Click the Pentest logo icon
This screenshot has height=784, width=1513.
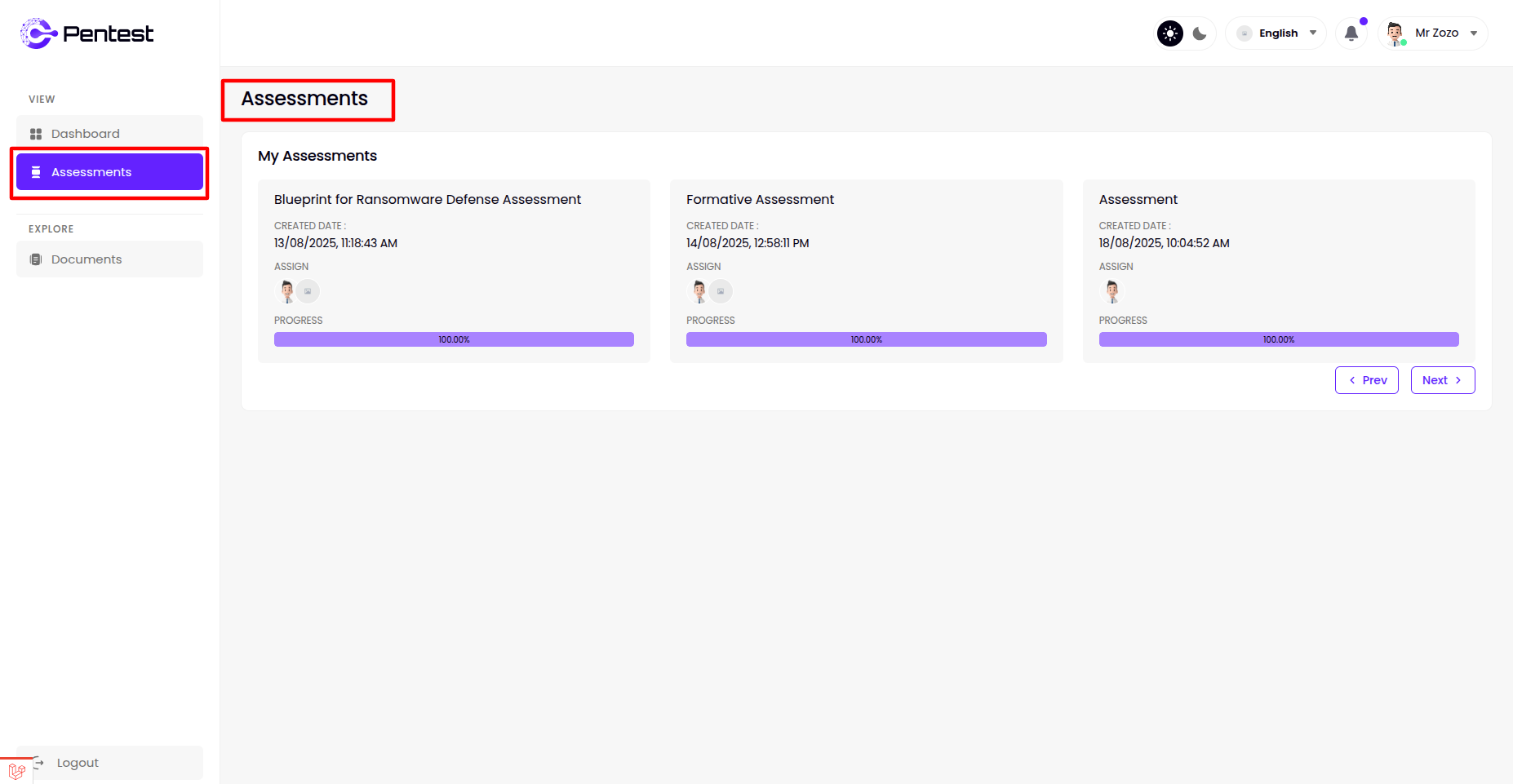[38, 33]
